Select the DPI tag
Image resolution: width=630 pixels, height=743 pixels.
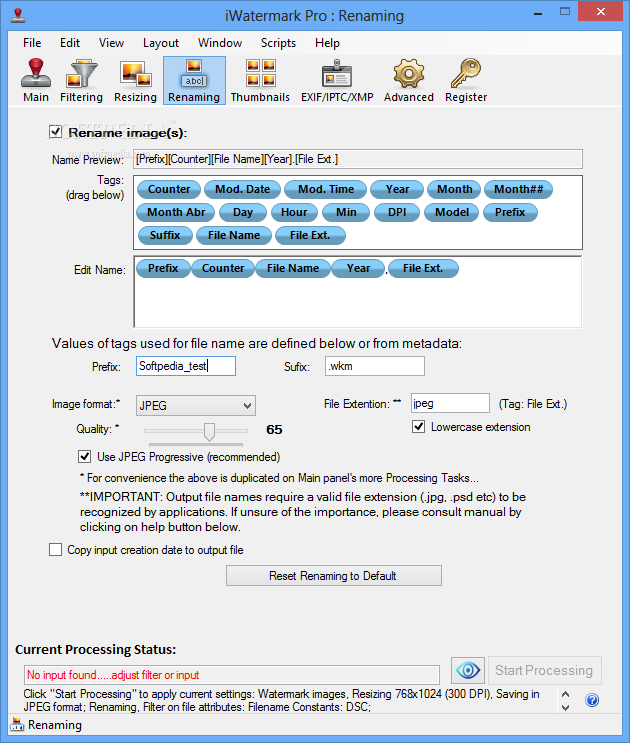click(x=397, y=212)
